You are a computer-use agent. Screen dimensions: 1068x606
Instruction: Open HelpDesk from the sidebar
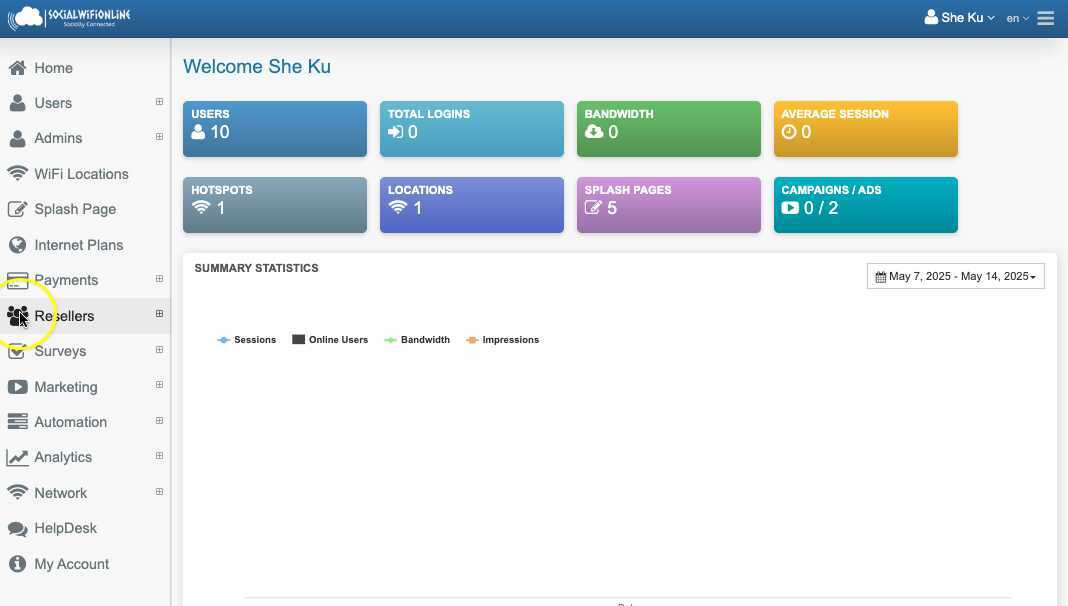[65, 528]
